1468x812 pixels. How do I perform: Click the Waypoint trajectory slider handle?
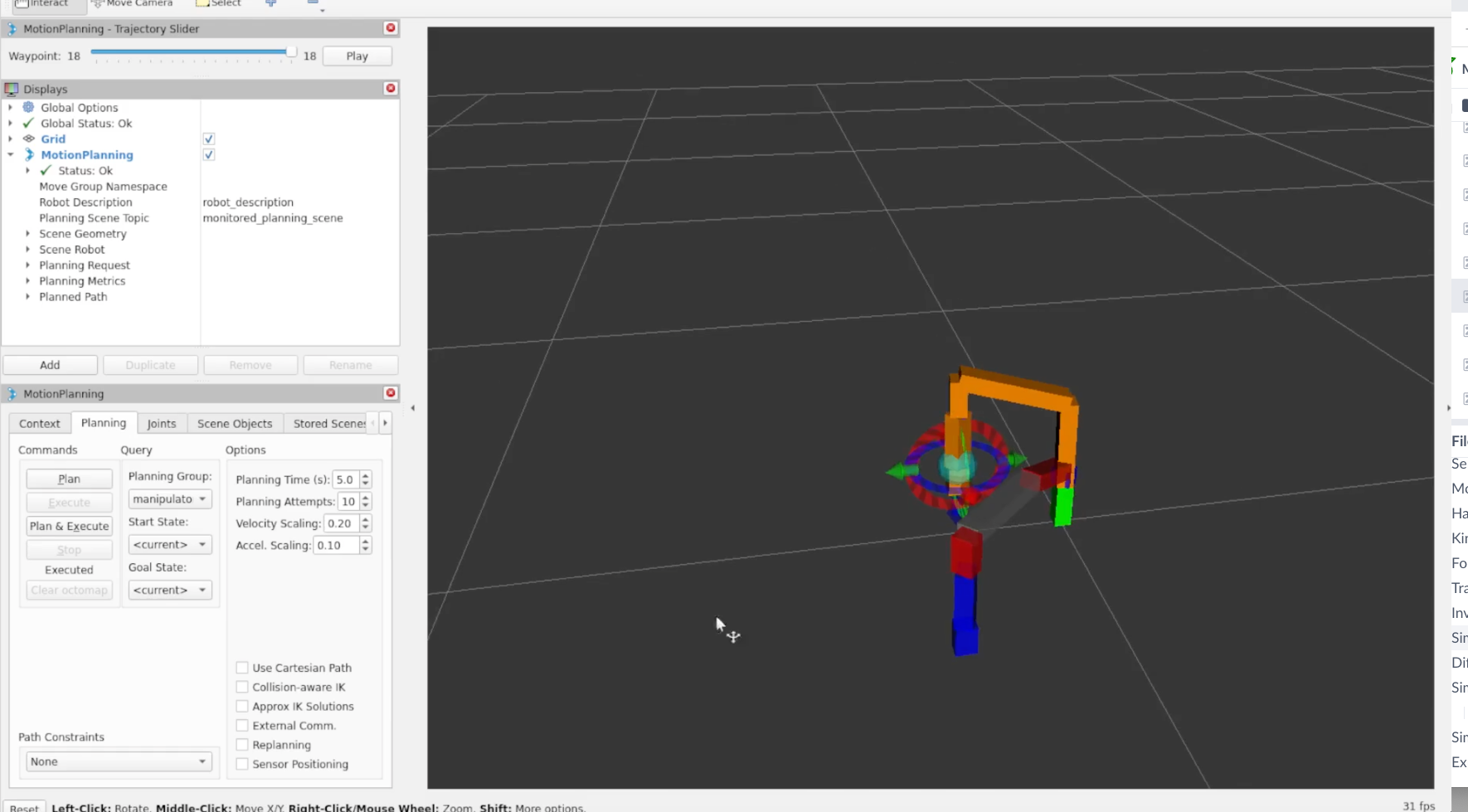291,52
